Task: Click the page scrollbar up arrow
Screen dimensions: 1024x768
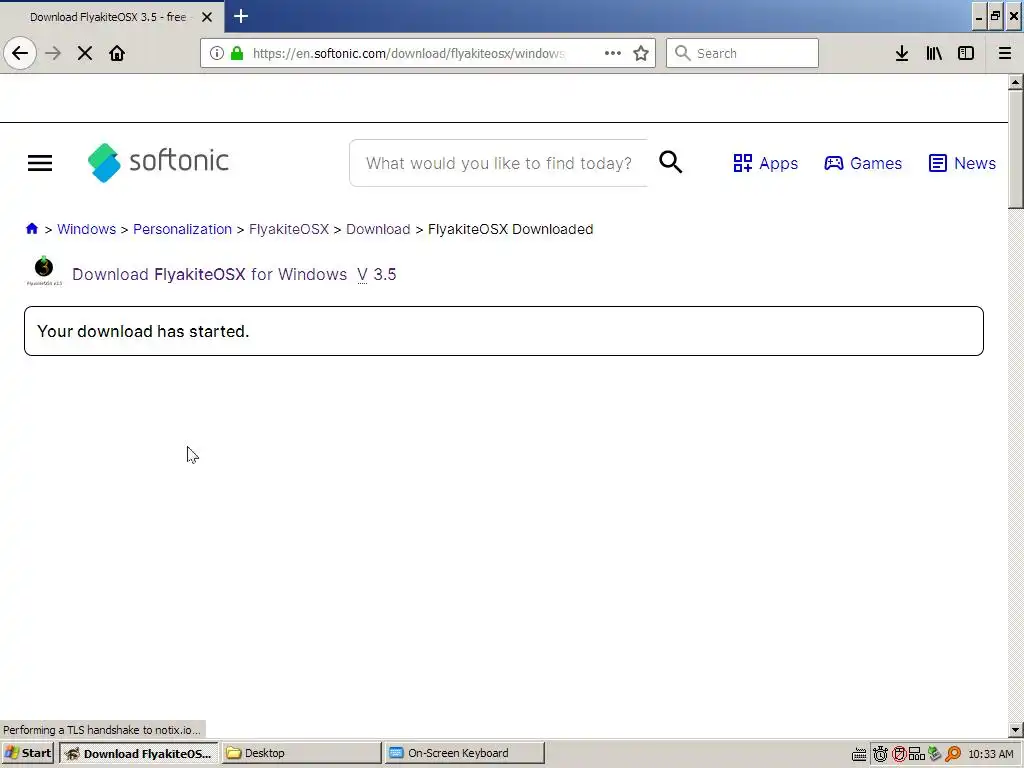Action: point(1016,82)
